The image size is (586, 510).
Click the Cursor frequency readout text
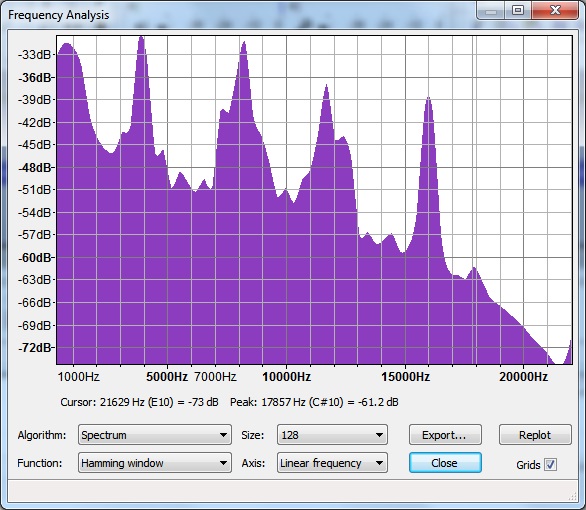click(x=139, y=402)
